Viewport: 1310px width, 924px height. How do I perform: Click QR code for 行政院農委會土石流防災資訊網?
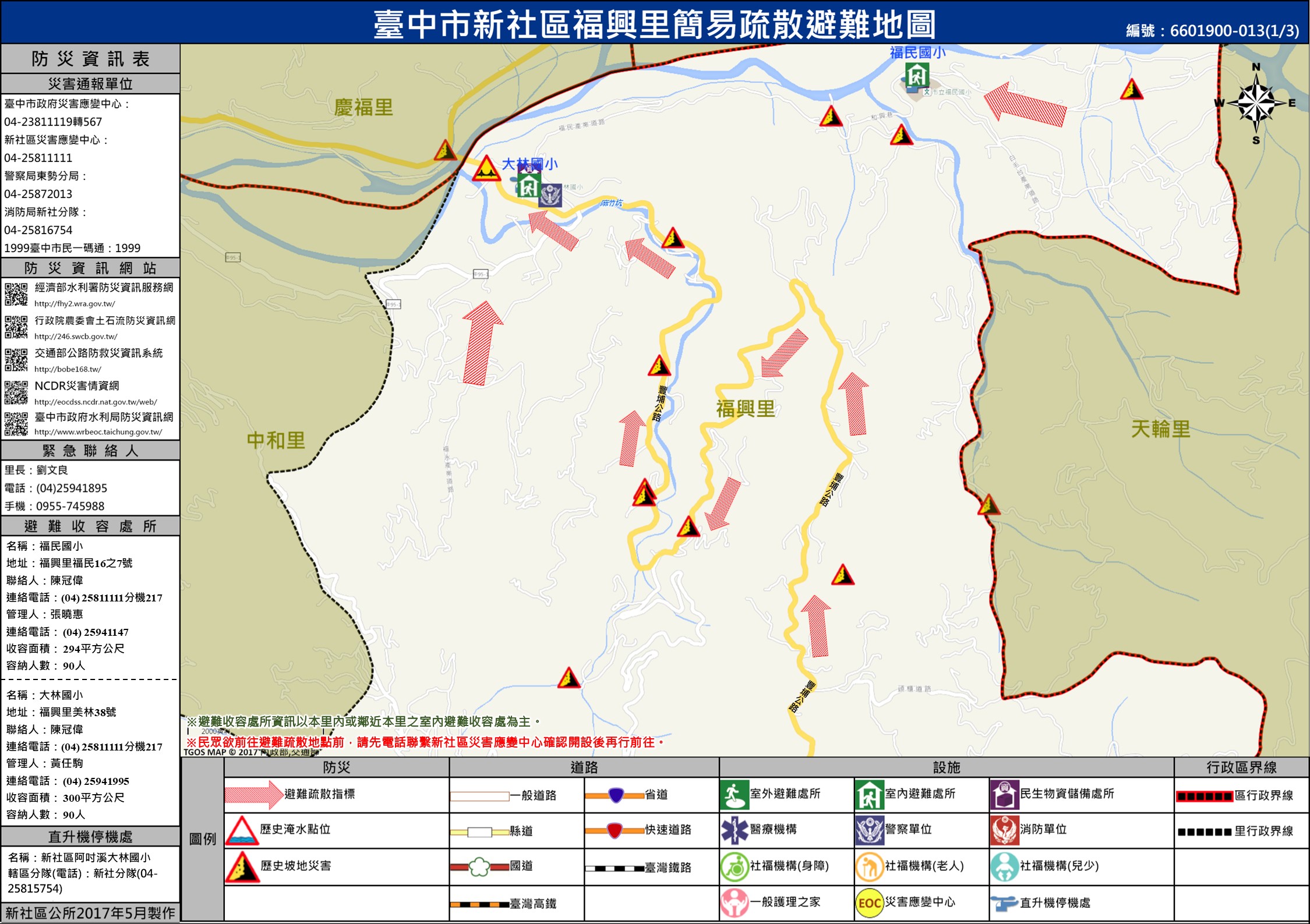pos(16,327)
